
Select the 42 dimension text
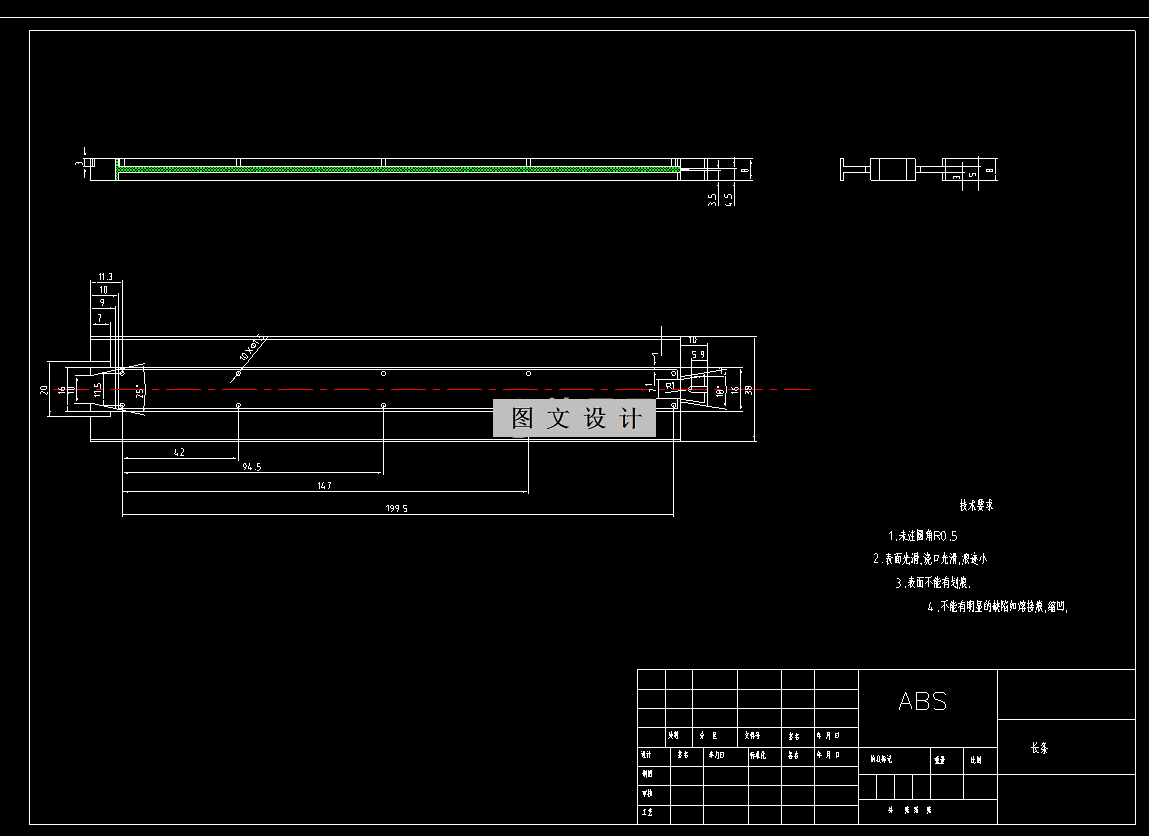180,452
